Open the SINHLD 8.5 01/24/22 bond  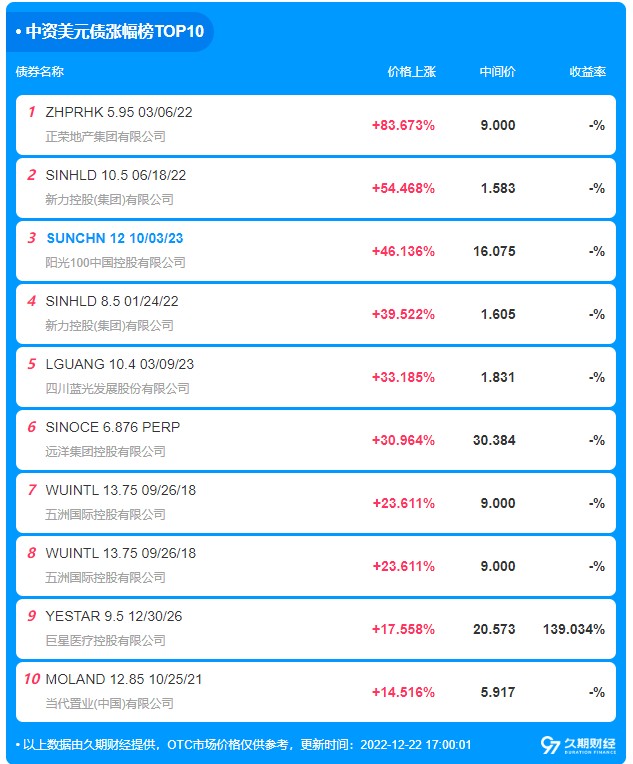click(x=112, y=301)
